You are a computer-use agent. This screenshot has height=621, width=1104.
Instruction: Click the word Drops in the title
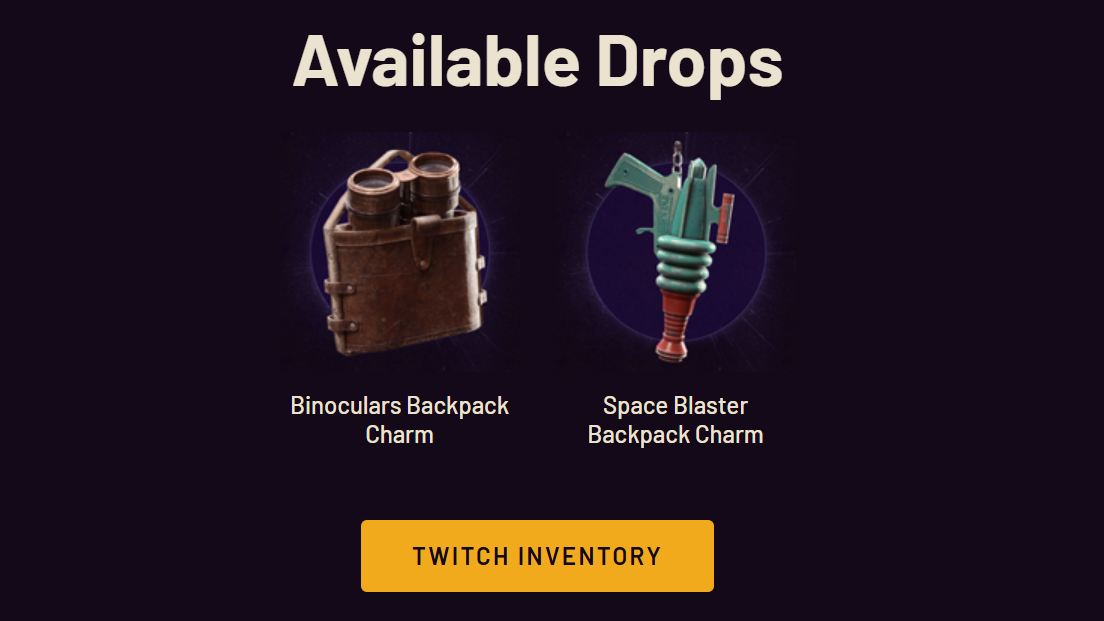click(x=689, y=62)
